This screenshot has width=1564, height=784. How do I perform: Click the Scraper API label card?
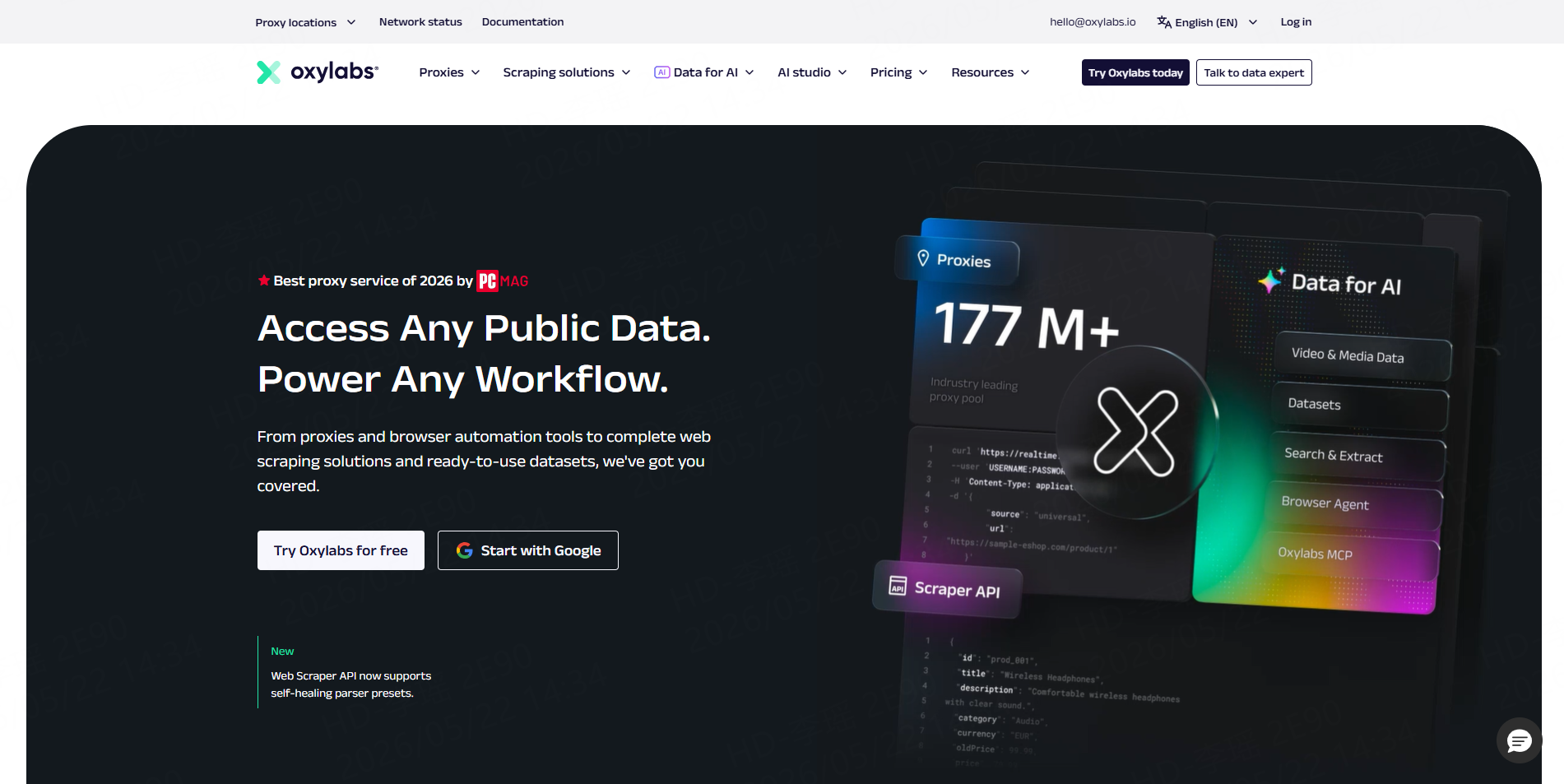pos(948,589)
